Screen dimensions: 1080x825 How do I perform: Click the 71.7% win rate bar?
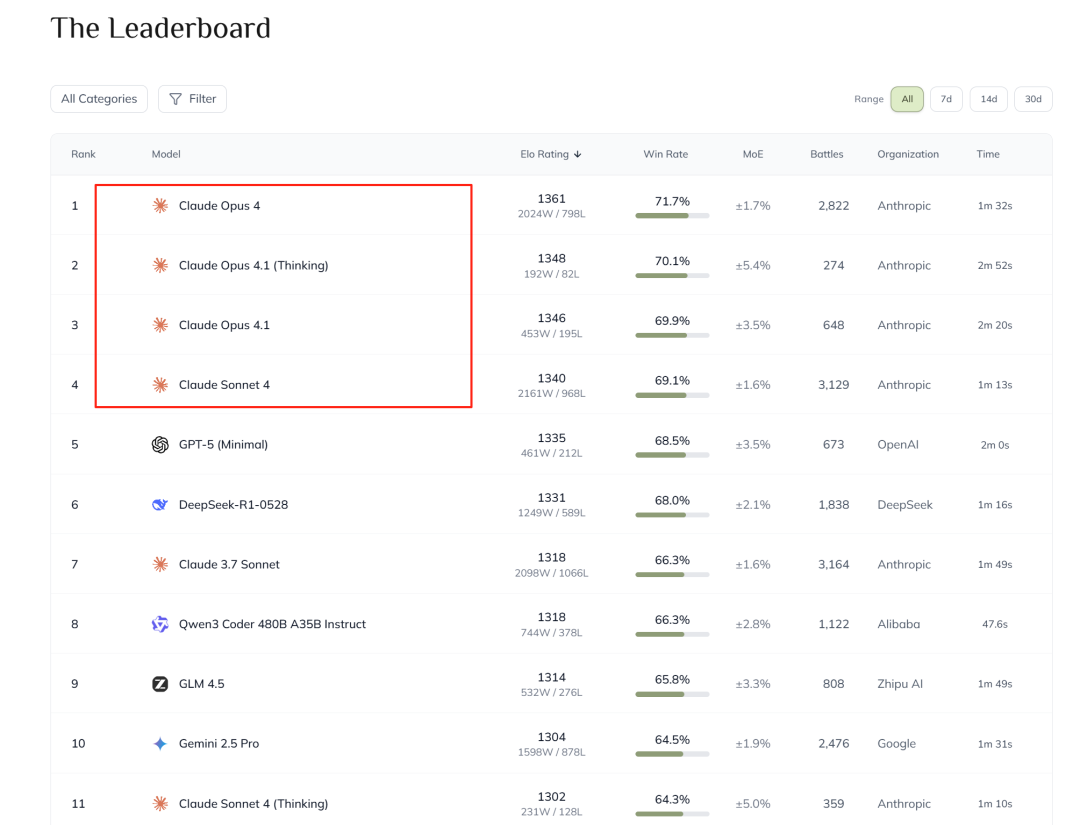pyautogui.click(x=672, y=216)
